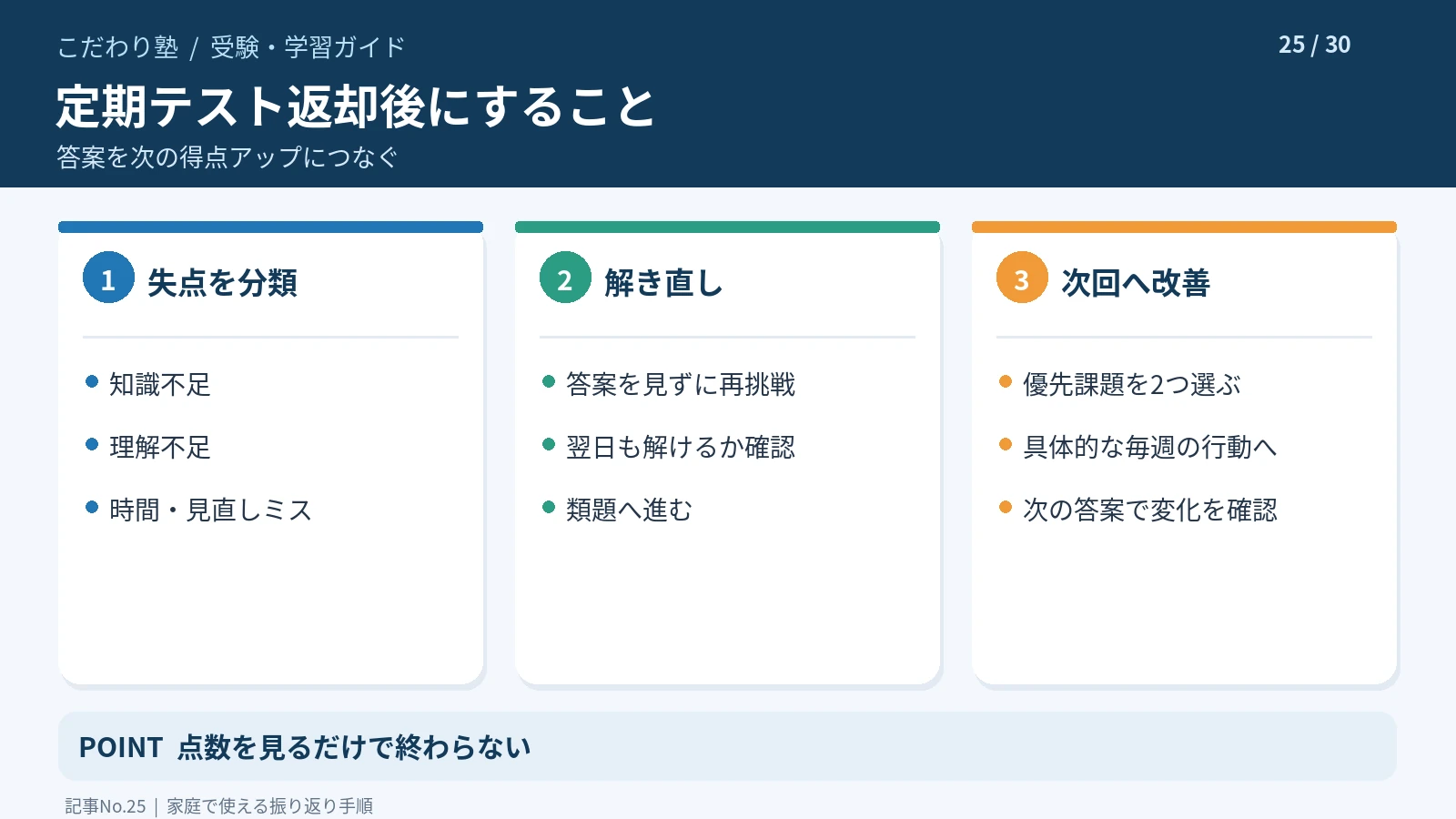Click the slide title 定期テスト返却後にすること
The image size is (1456, 819).
click(x=356, y=107)
